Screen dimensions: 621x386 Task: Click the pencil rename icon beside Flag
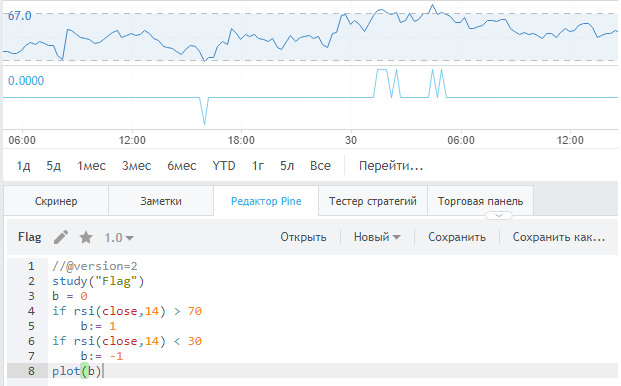pos(61,237)
